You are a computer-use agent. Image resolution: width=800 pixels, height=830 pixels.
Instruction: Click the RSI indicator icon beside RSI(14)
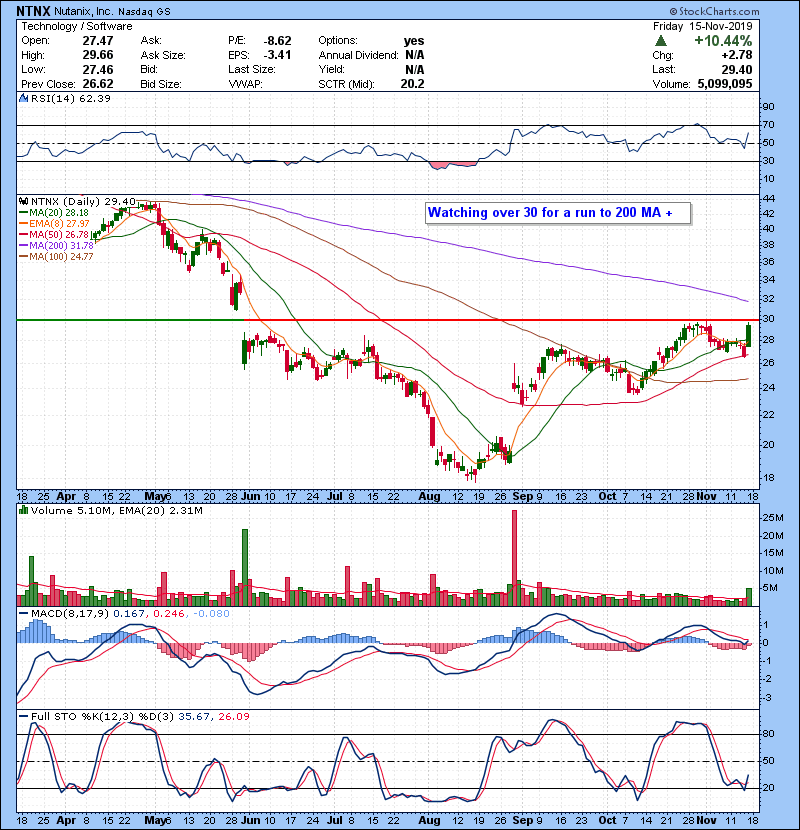(x=23, y=98)
